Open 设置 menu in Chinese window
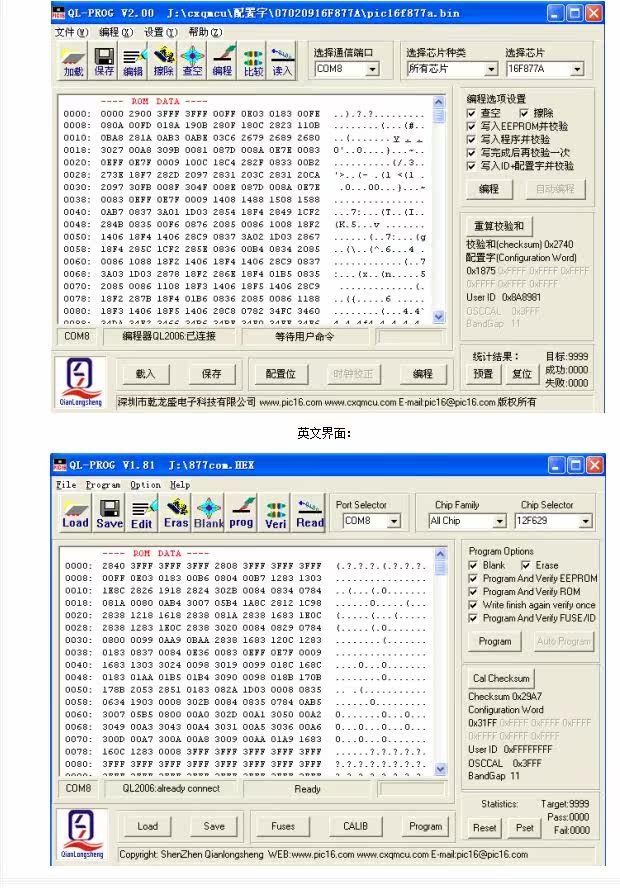 tap(161, 32)
